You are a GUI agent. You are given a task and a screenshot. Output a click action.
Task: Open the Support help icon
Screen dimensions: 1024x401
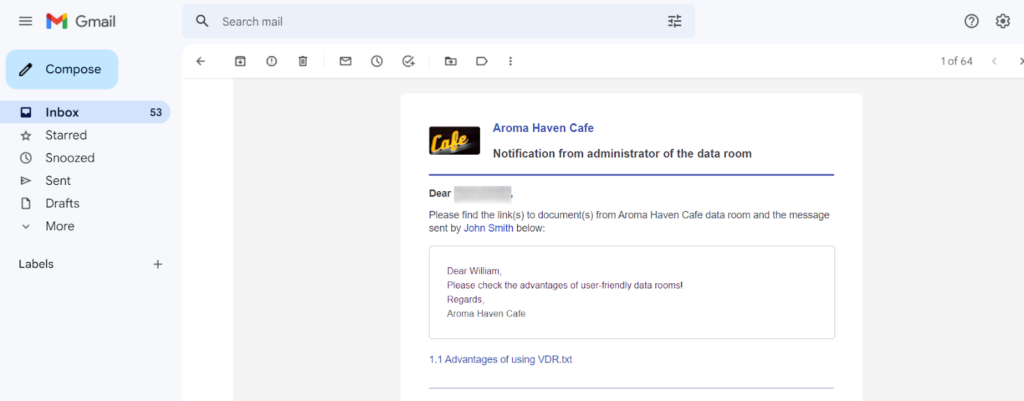971,21
